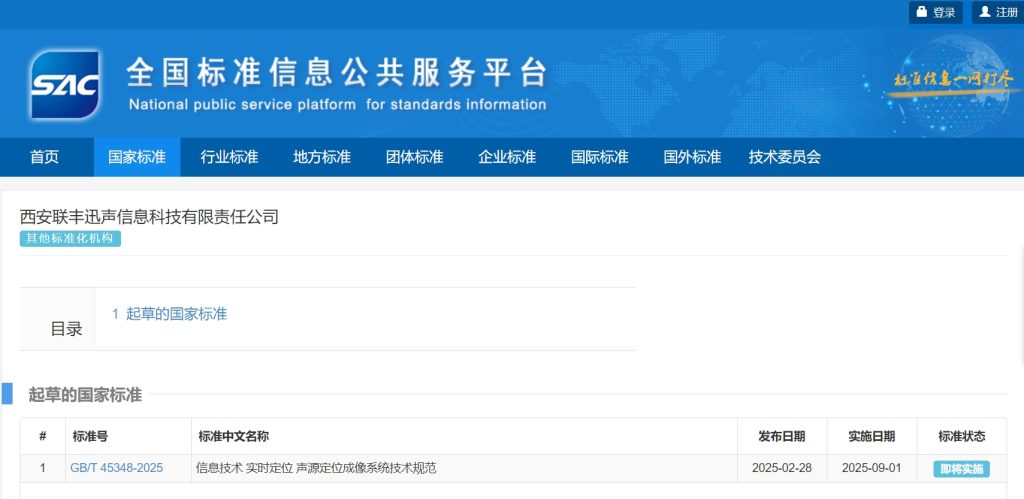This screenshot has width=1024, height=499.
Task: Click the 全国标准信息公共服务平台 site title
Action: (336, 72)
